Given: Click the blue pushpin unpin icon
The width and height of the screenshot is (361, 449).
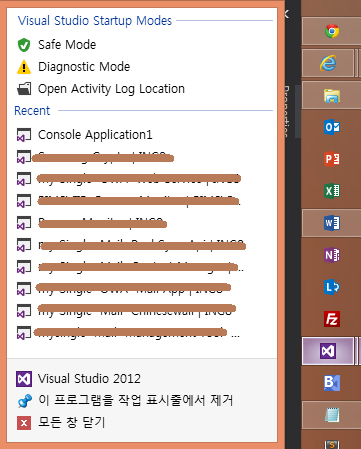Looking at the screenshot, I should pos(25,401).
